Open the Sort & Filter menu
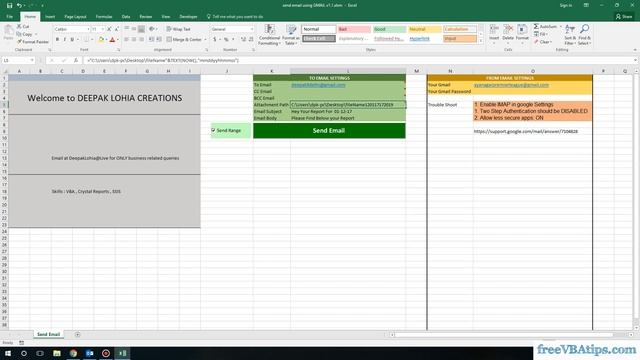This screenshot has width=640, height=360. pos(570,35)
